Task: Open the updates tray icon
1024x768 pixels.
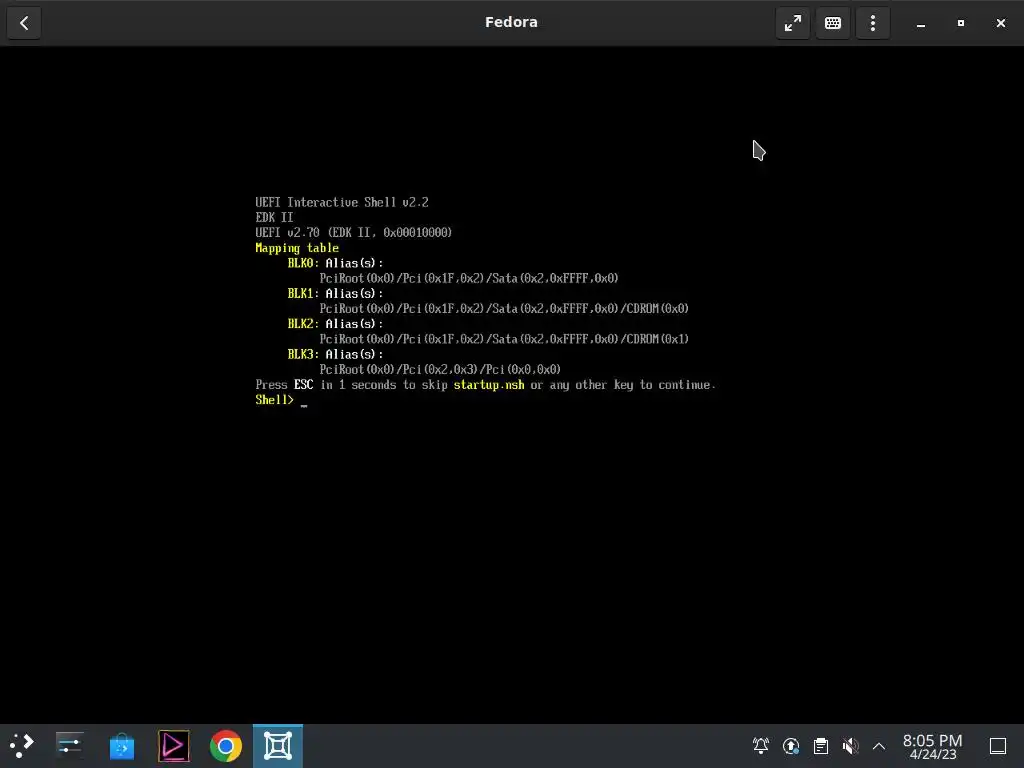Action: [791, 745]
